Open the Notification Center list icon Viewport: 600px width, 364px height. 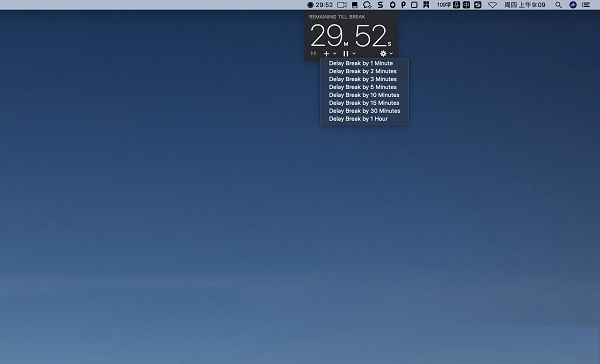[586, 5]
